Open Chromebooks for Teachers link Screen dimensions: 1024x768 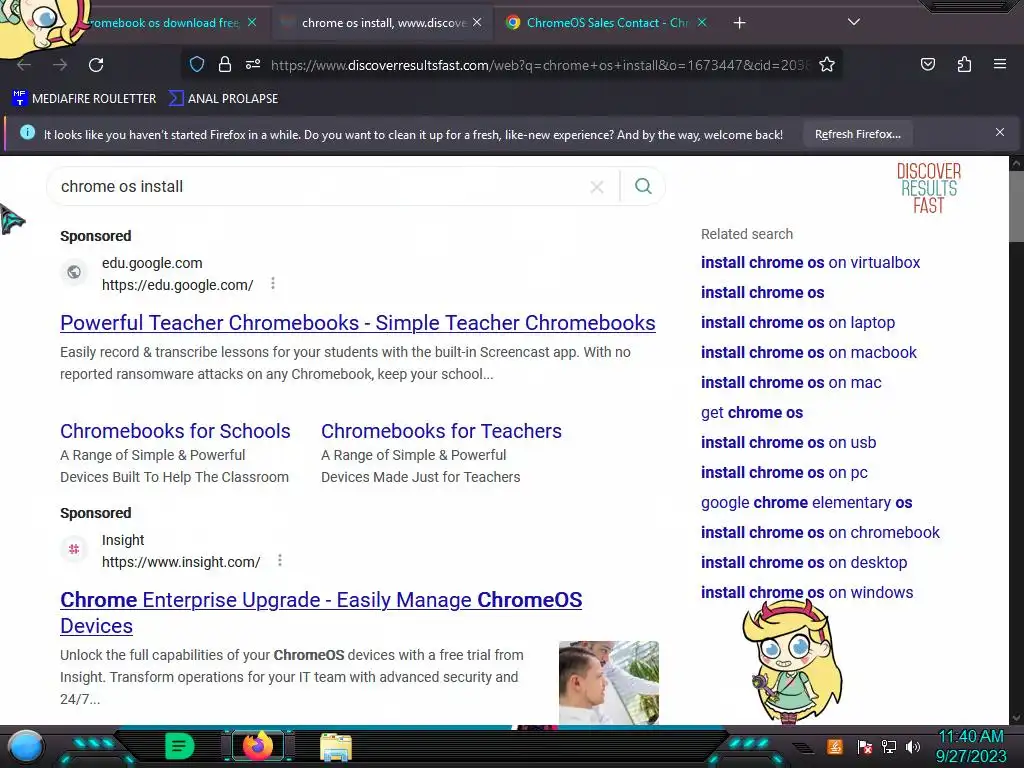tap(441, 431)
